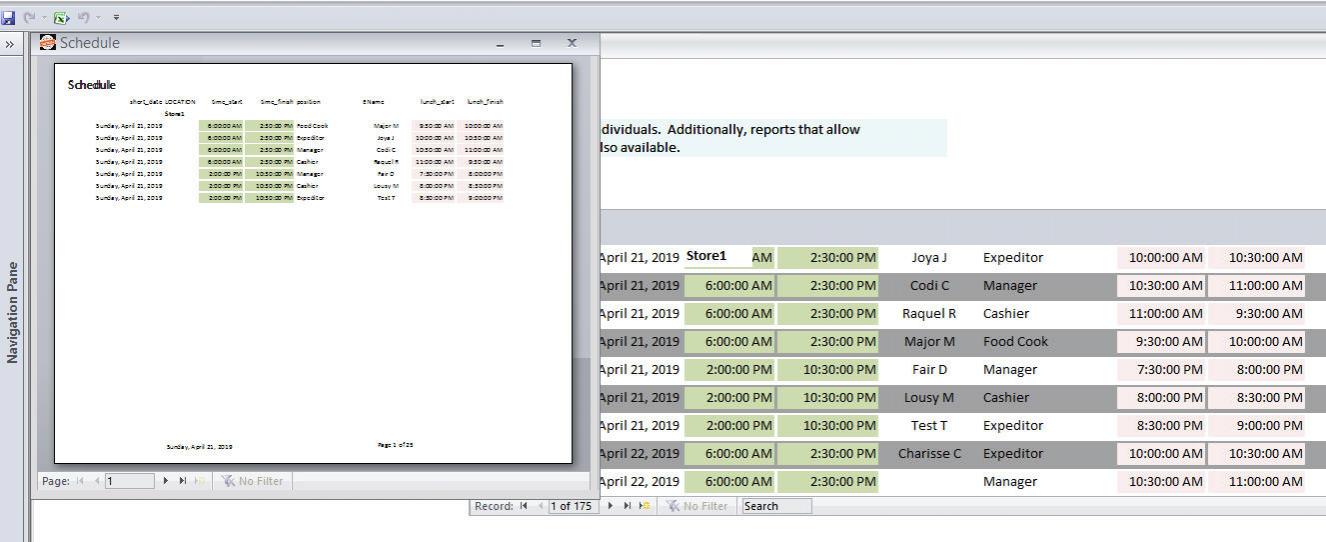
Task: Select the name cell Fair D
Action: point(930,369)
